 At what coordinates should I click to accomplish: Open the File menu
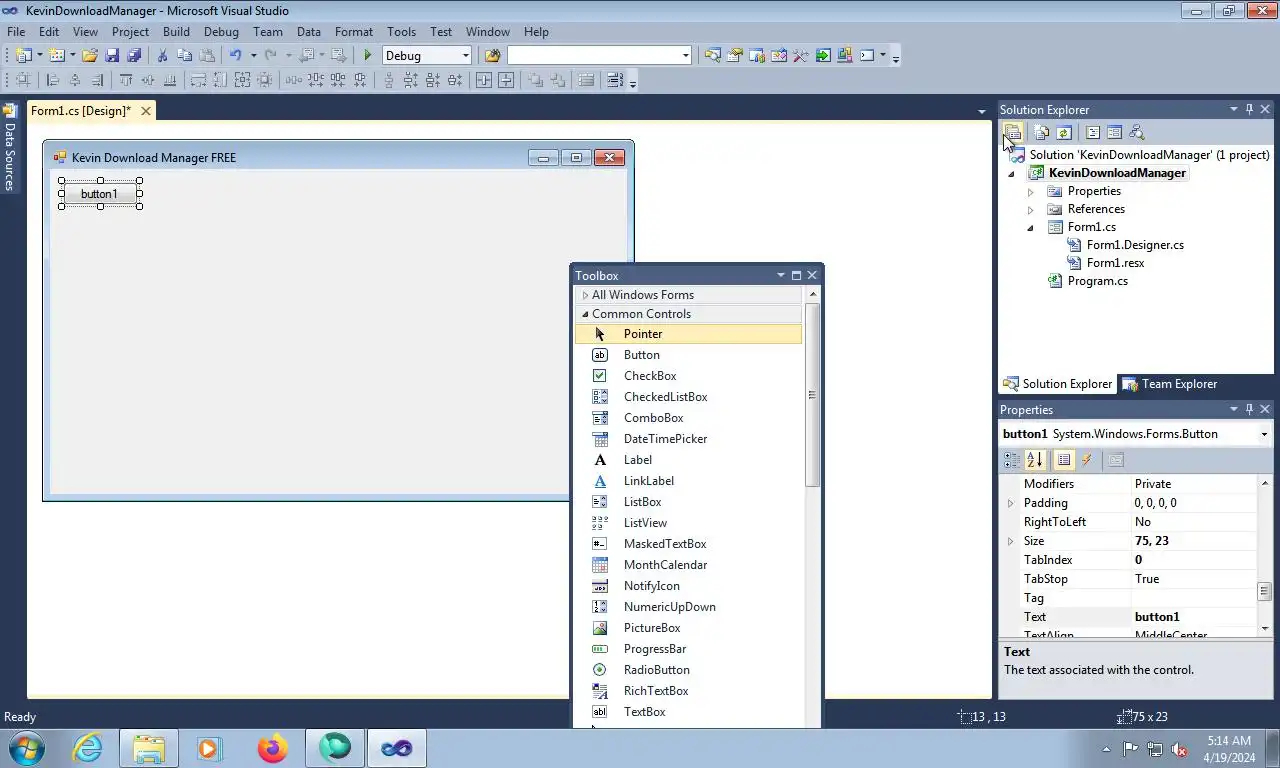16,32
